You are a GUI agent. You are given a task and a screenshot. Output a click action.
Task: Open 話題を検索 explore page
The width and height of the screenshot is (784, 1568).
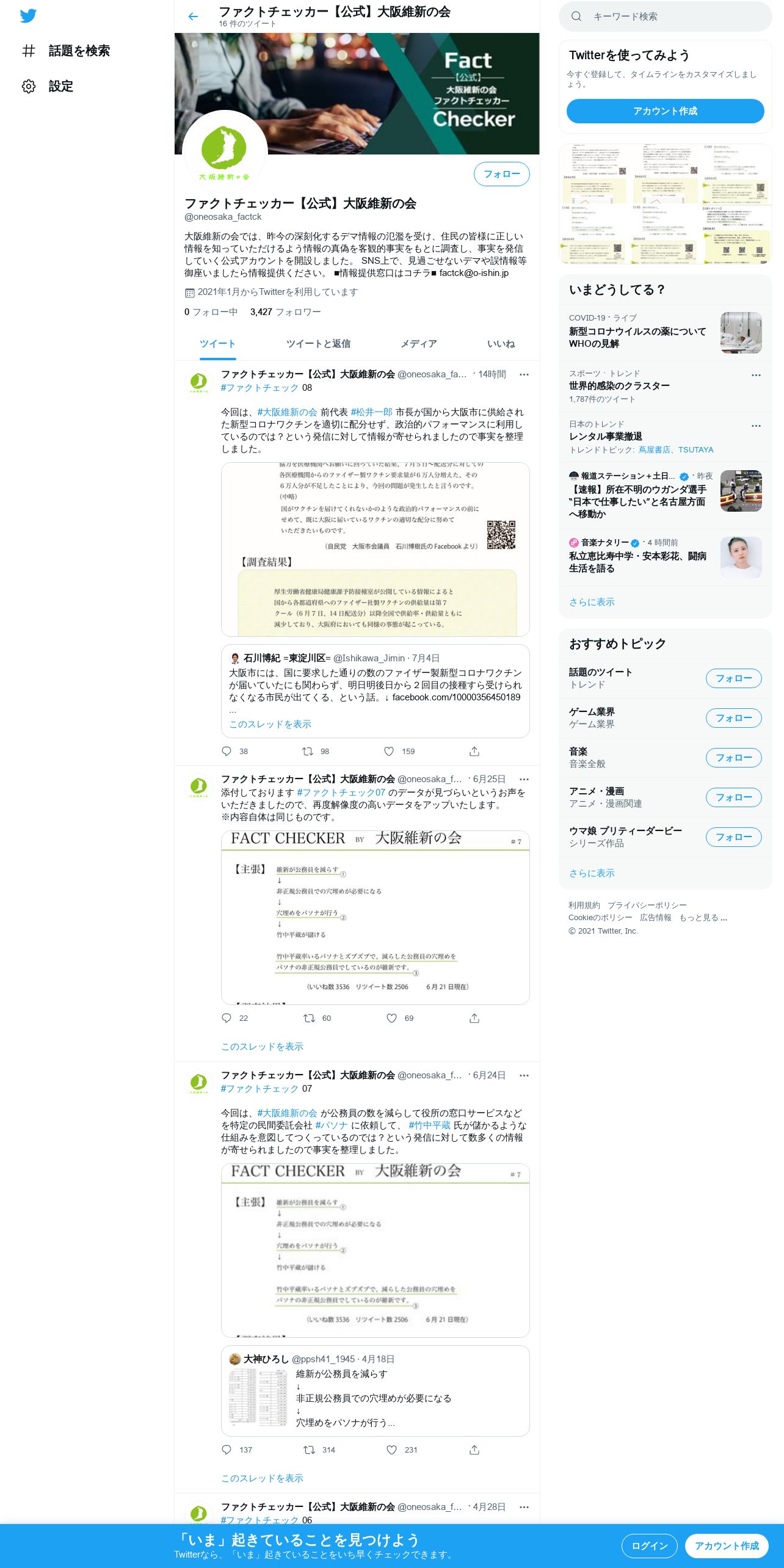66,51
